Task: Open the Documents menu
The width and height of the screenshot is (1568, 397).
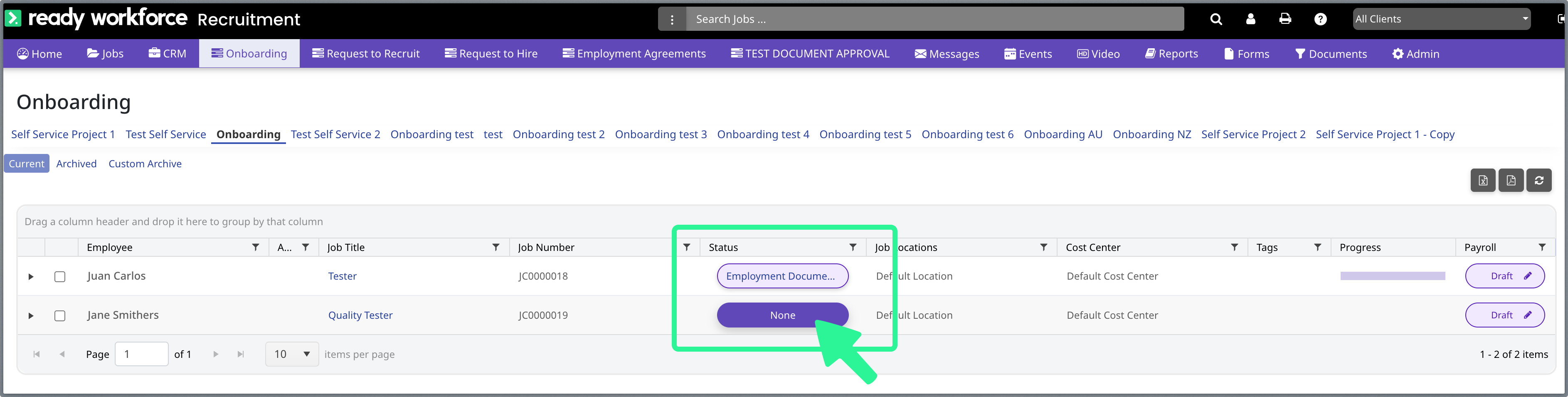Action: point(1331,54)
